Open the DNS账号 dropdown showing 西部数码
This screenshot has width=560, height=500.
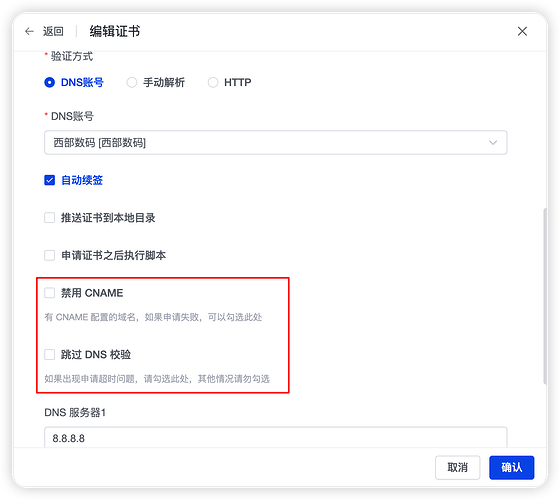pyautogui.click(x=275, y=142)
